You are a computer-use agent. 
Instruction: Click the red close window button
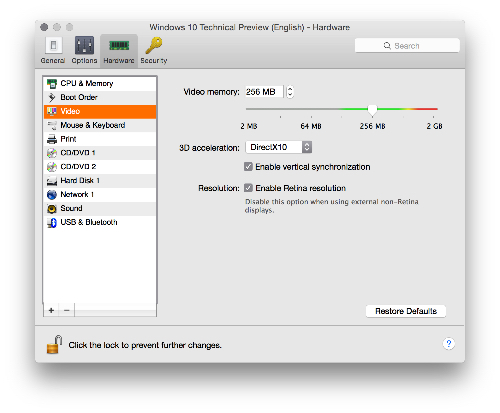[44, 27]
